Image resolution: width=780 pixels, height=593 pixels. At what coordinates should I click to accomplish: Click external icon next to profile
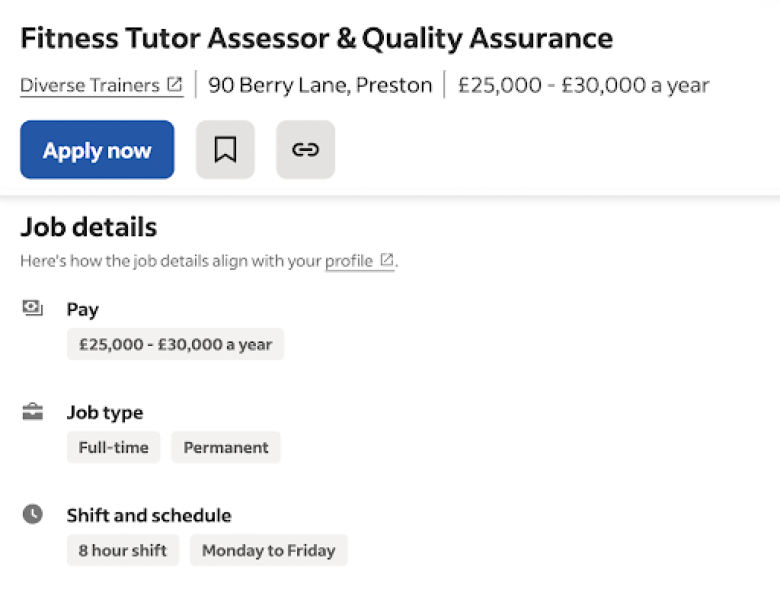coord(387,260)
